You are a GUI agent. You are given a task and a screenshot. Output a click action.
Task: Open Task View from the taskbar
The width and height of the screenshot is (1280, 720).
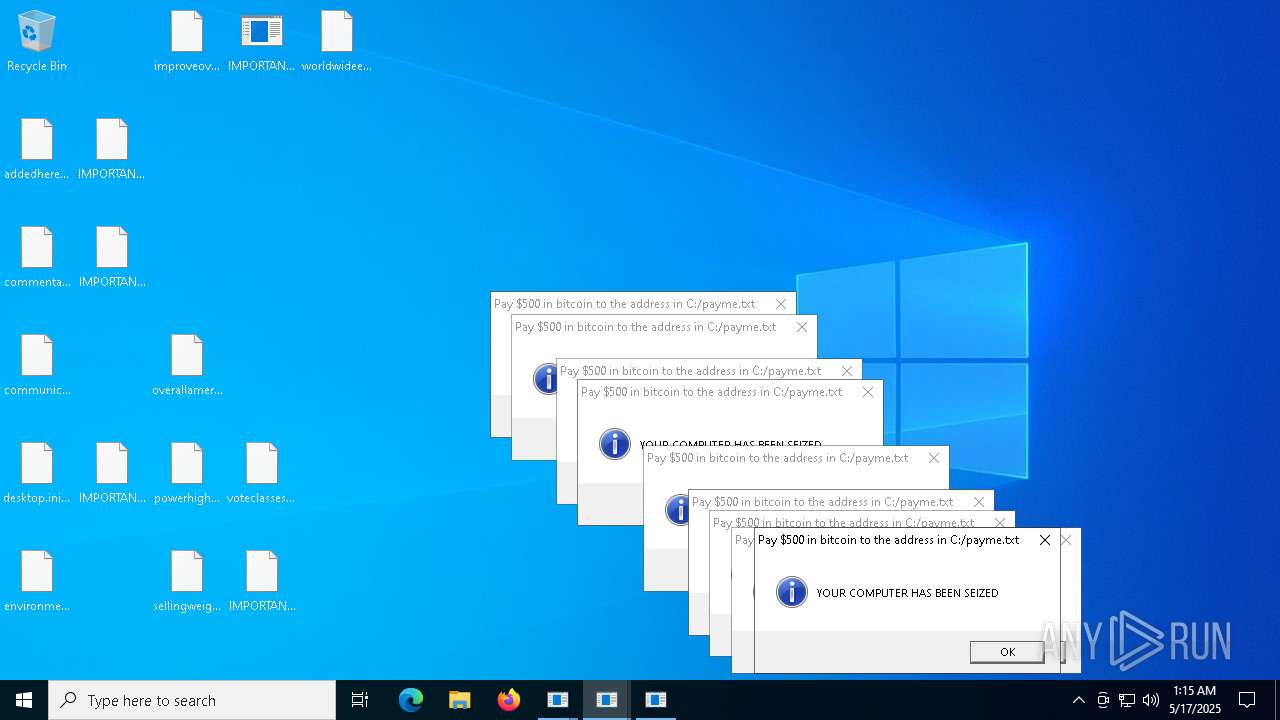click(x=360, y=700)
